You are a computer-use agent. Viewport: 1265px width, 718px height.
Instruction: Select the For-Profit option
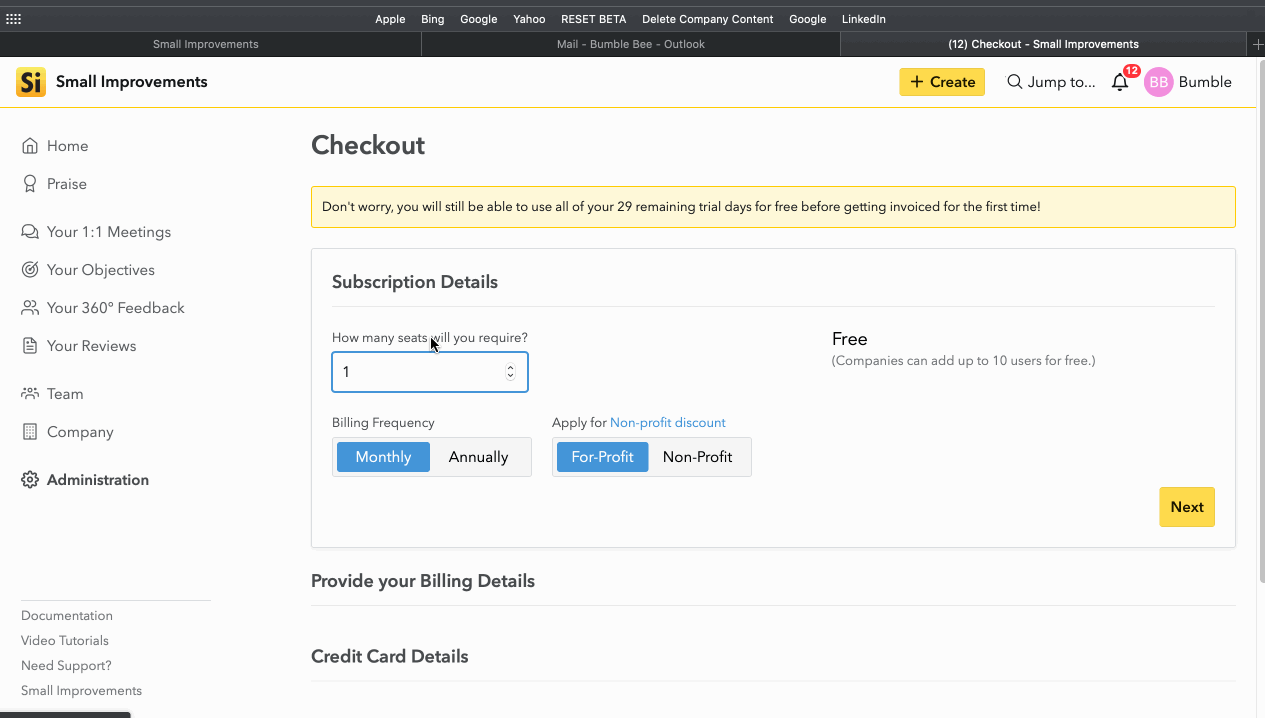[602, 457]
